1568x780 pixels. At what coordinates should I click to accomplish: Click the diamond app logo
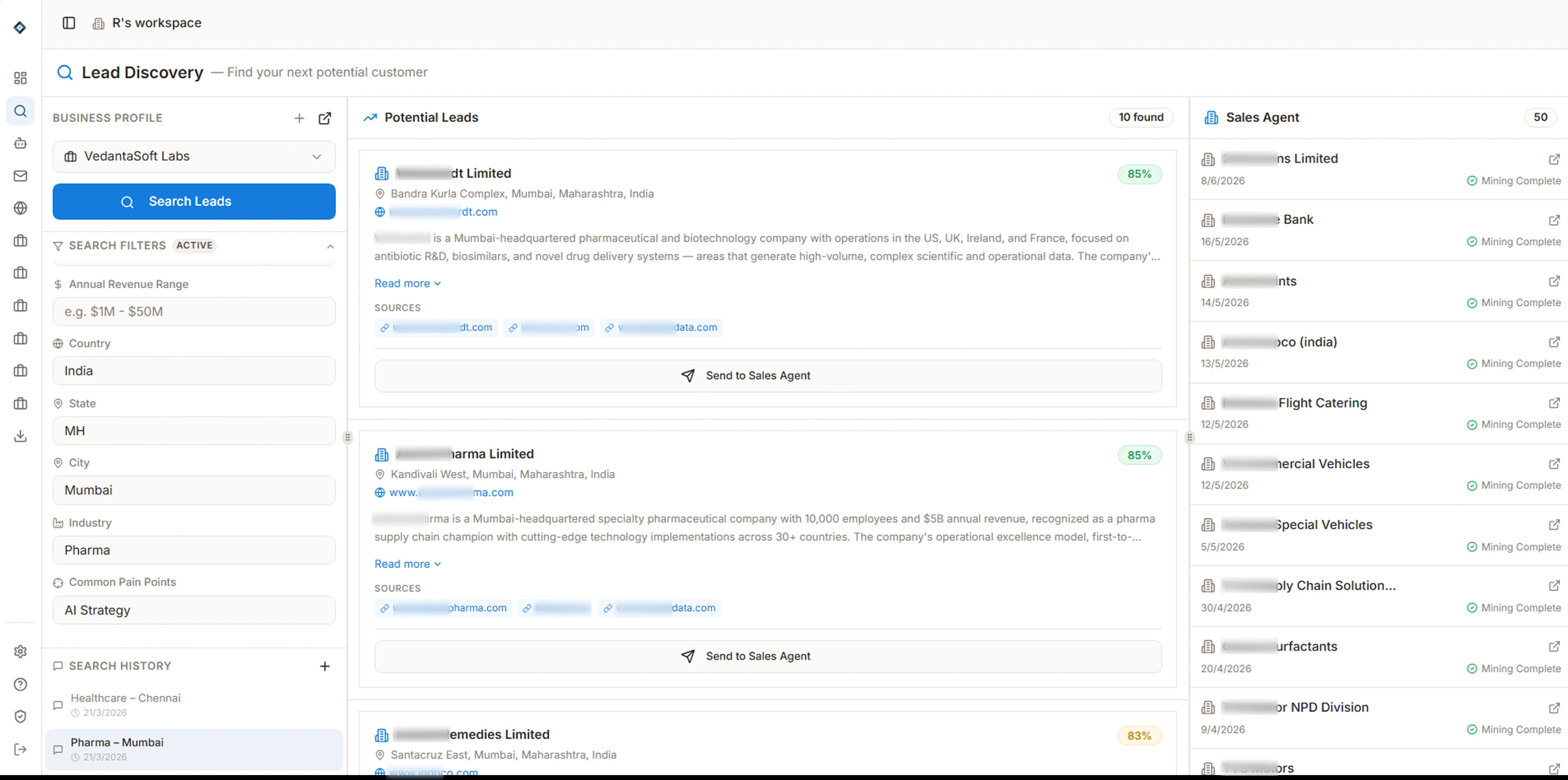[20, 27]
